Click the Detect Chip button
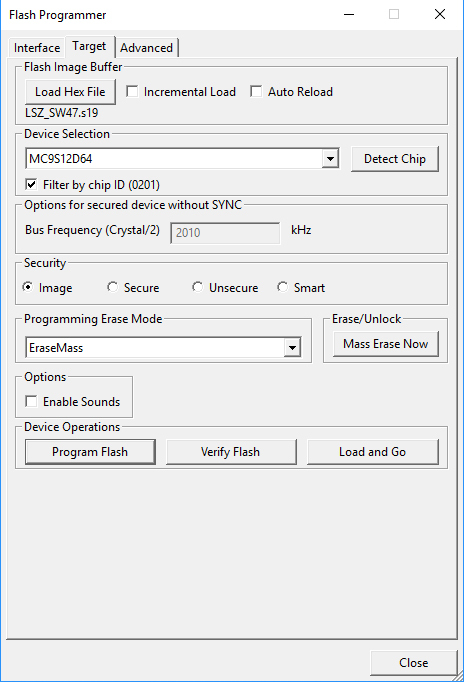The height and width of the screenshot is (682, 464). tap(394, 159)
